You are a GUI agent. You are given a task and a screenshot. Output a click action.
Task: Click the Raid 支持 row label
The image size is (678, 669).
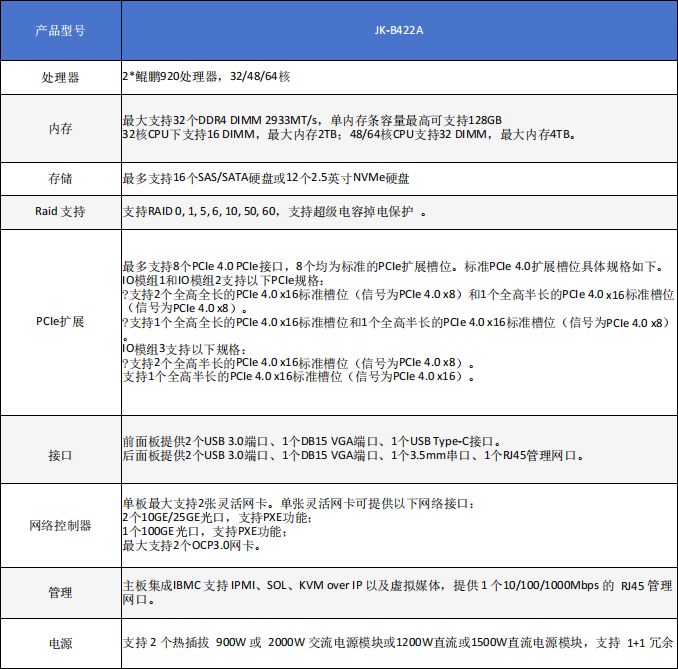coord(60,212)
